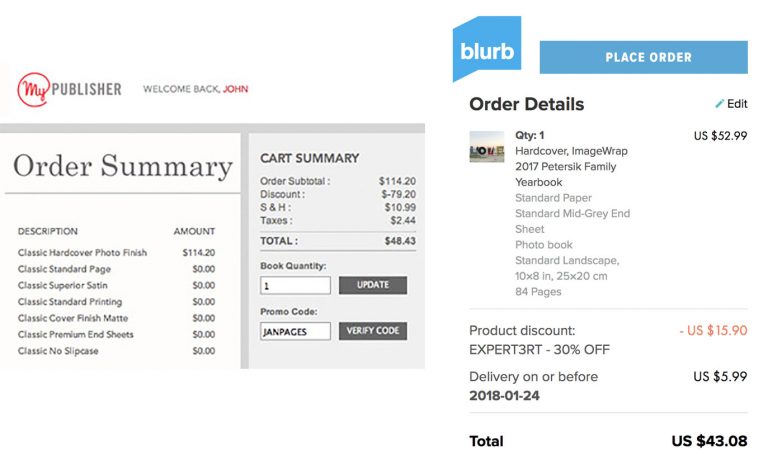Click the JOHN username link
The width and height of the screenshot is (768, 470).
[236, 89]
